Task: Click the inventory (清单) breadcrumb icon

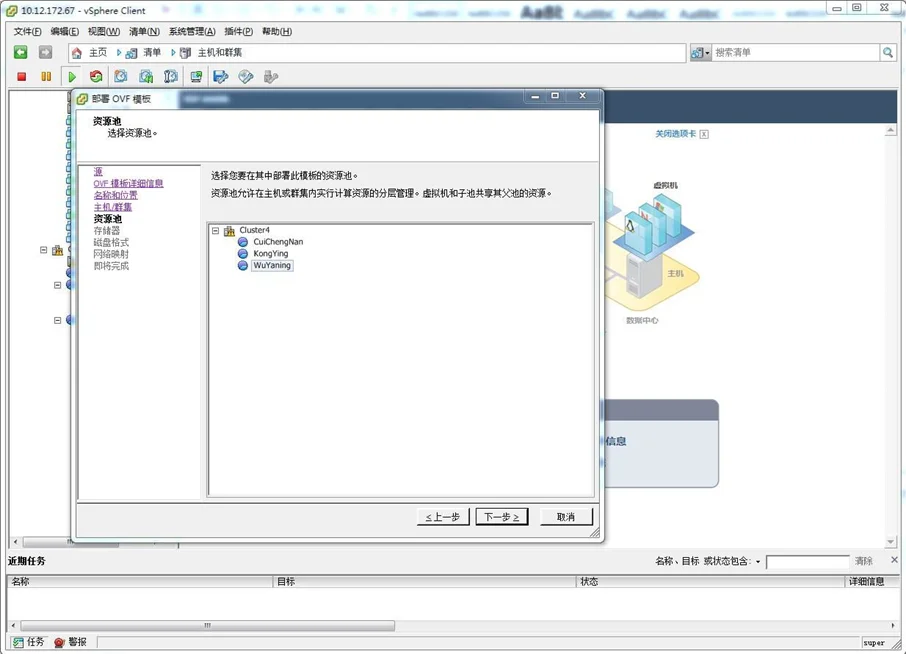Action: 131,53
